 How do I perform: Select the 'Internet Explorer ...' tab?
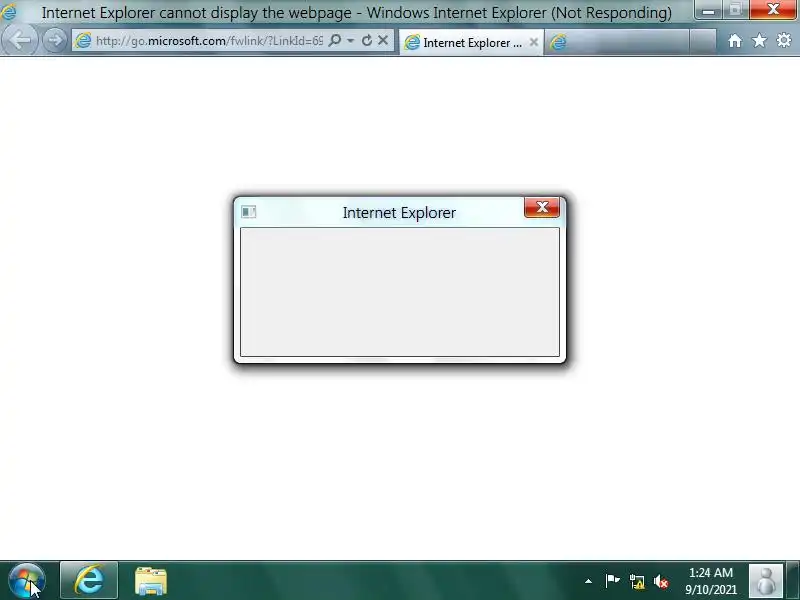click(x=471, y=42)
